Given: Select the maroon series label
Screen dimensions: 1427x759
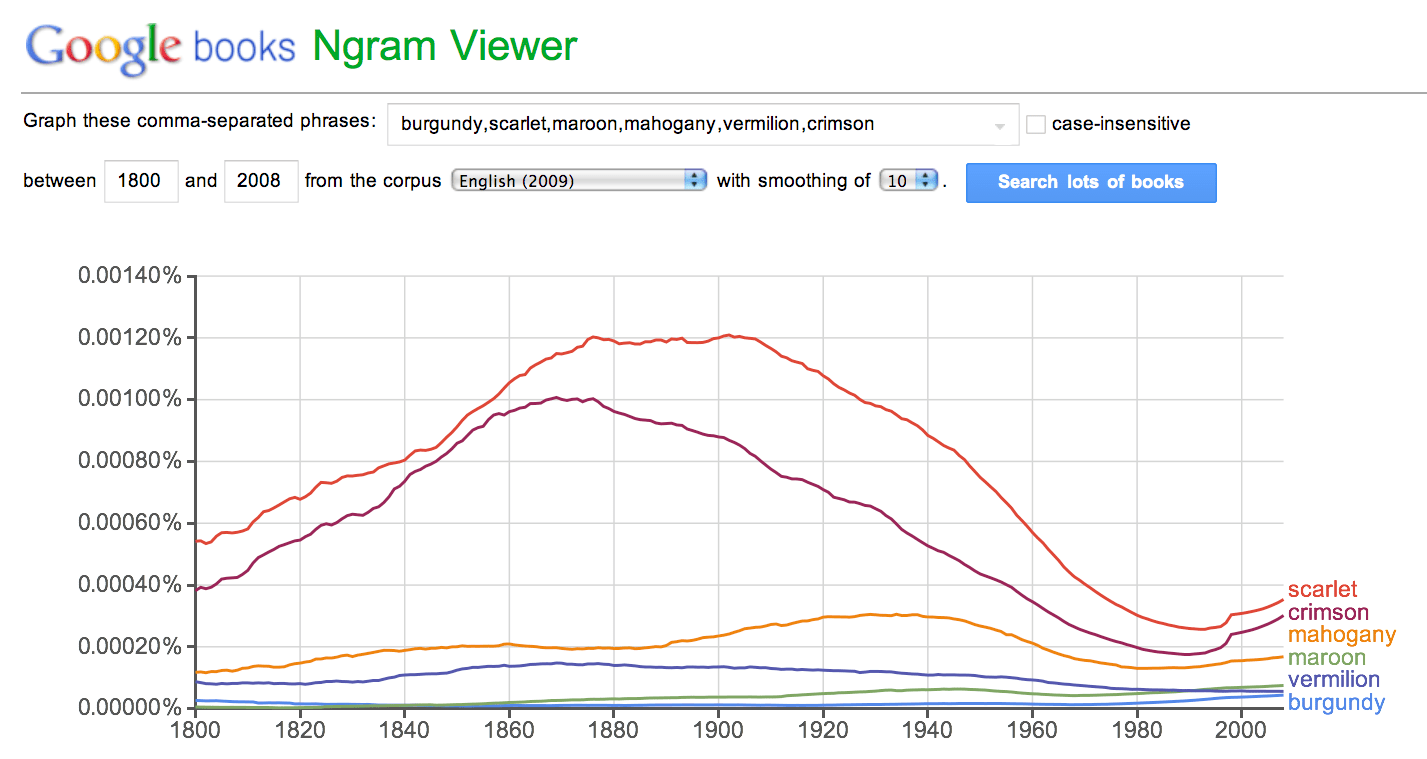Looking at the screenshot, I should [1326, 657].
